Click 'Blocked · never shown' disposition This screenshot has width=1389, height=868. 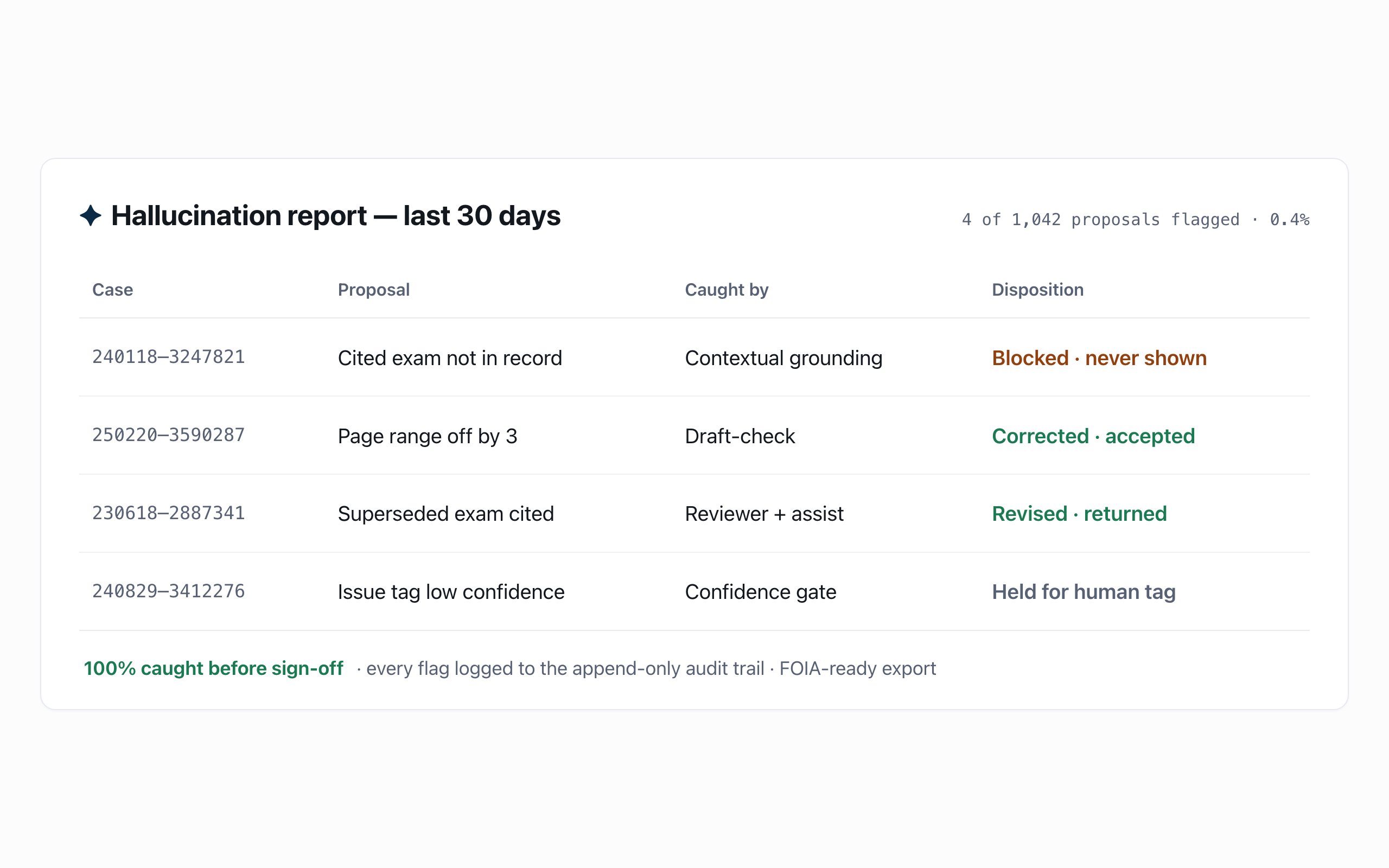pos(1099,358)
